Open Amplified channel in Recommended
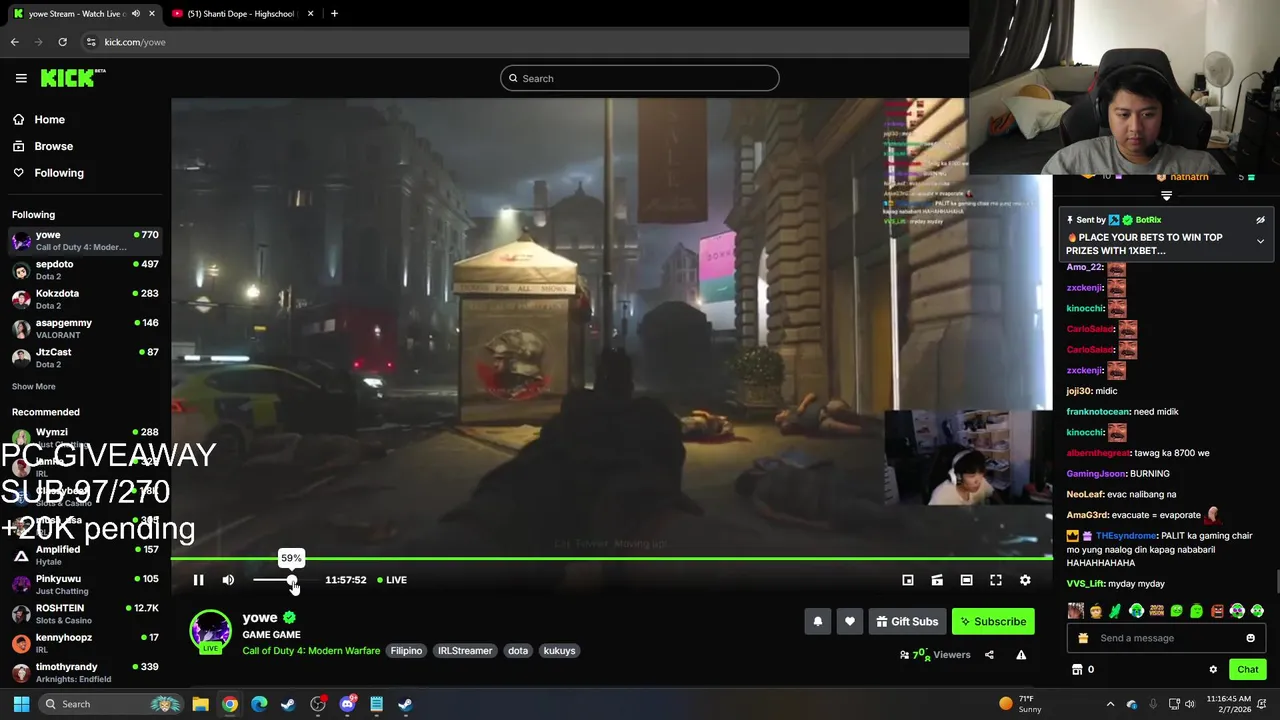1280x720 pixels. [x=85, y=555]
